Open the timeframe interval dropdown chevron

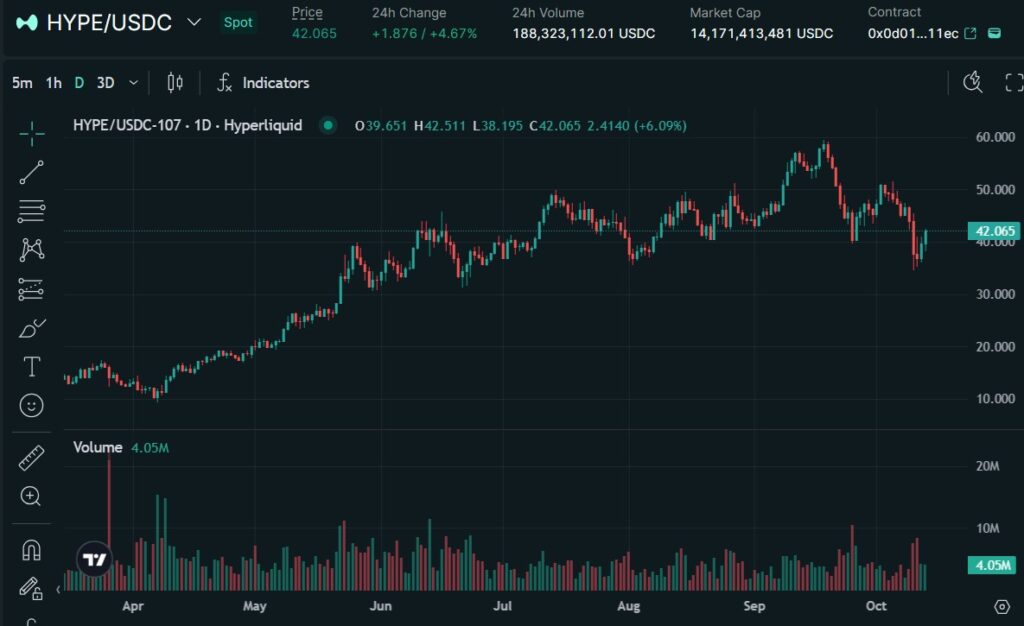click(133, 83)
